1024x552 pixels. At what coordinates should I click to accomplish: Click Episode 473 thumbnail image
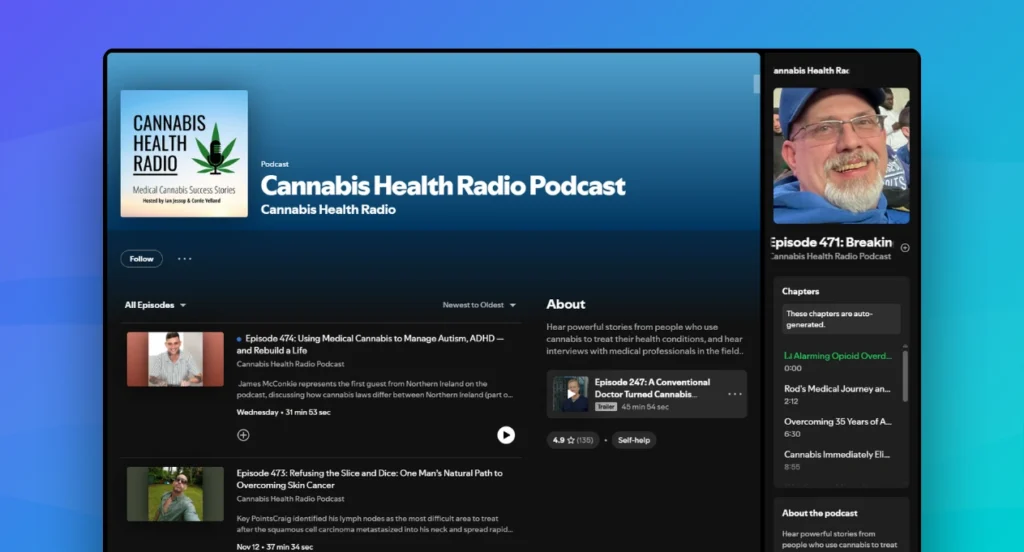click(x=175, y=494)
